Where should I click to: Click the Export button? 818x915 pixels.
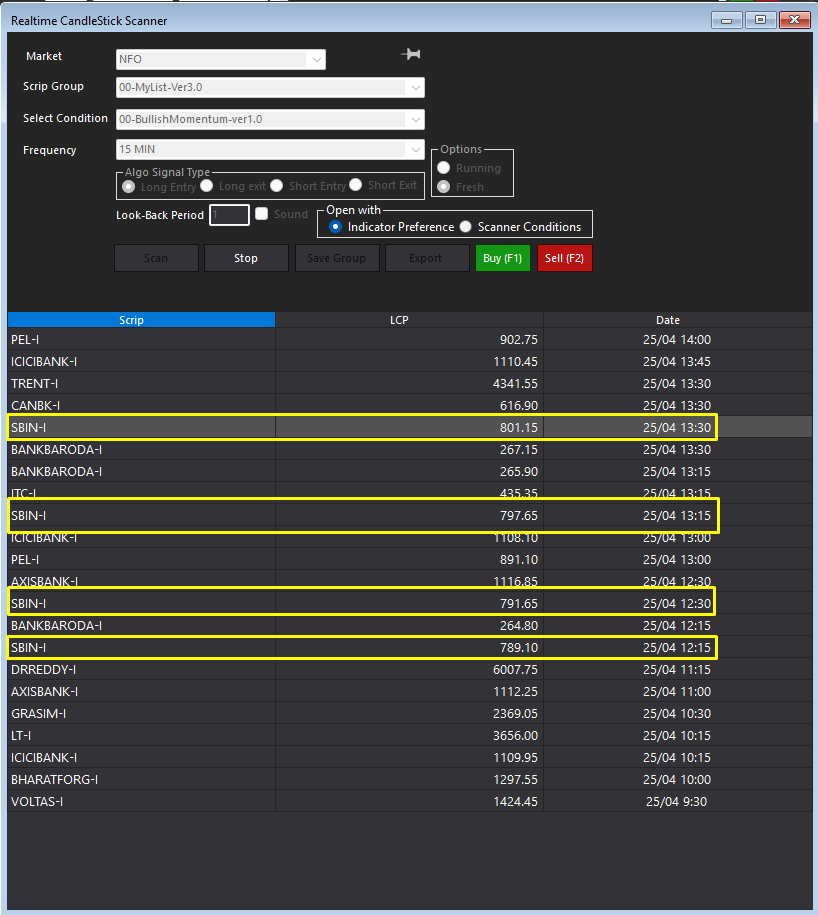[427, 258]
